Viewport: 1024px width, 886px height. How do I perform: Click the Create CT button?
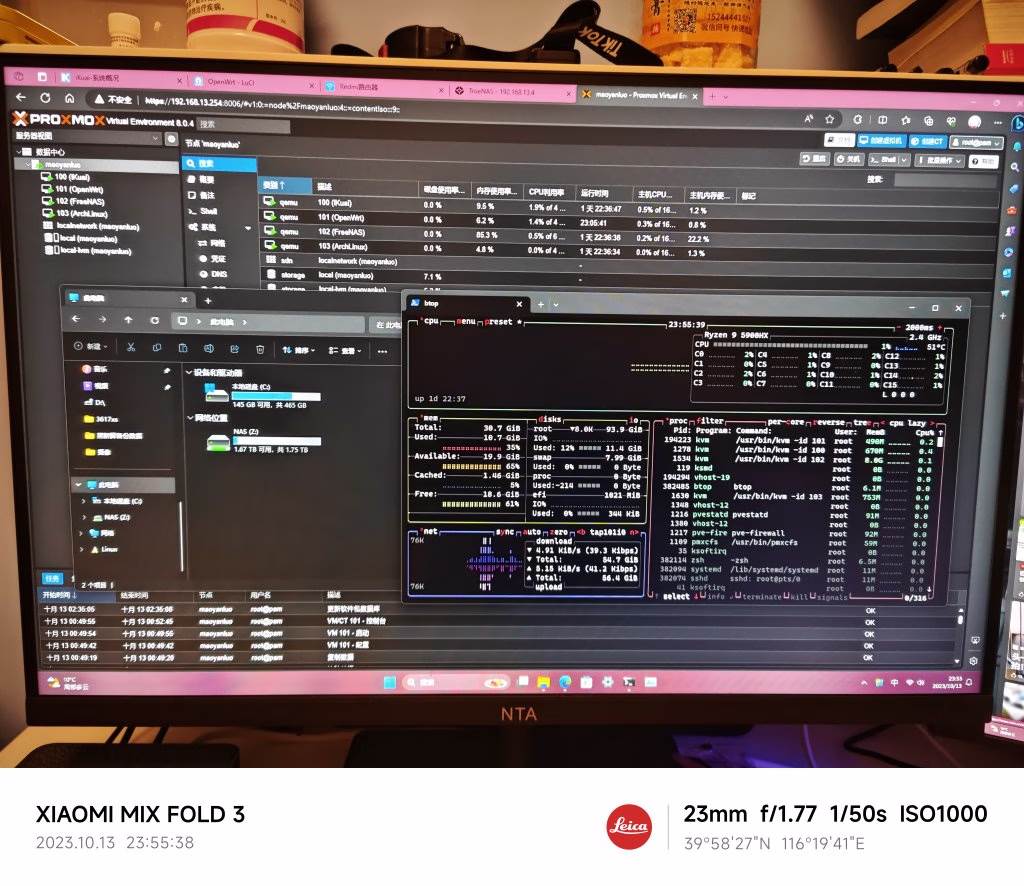tap(927, 141)
